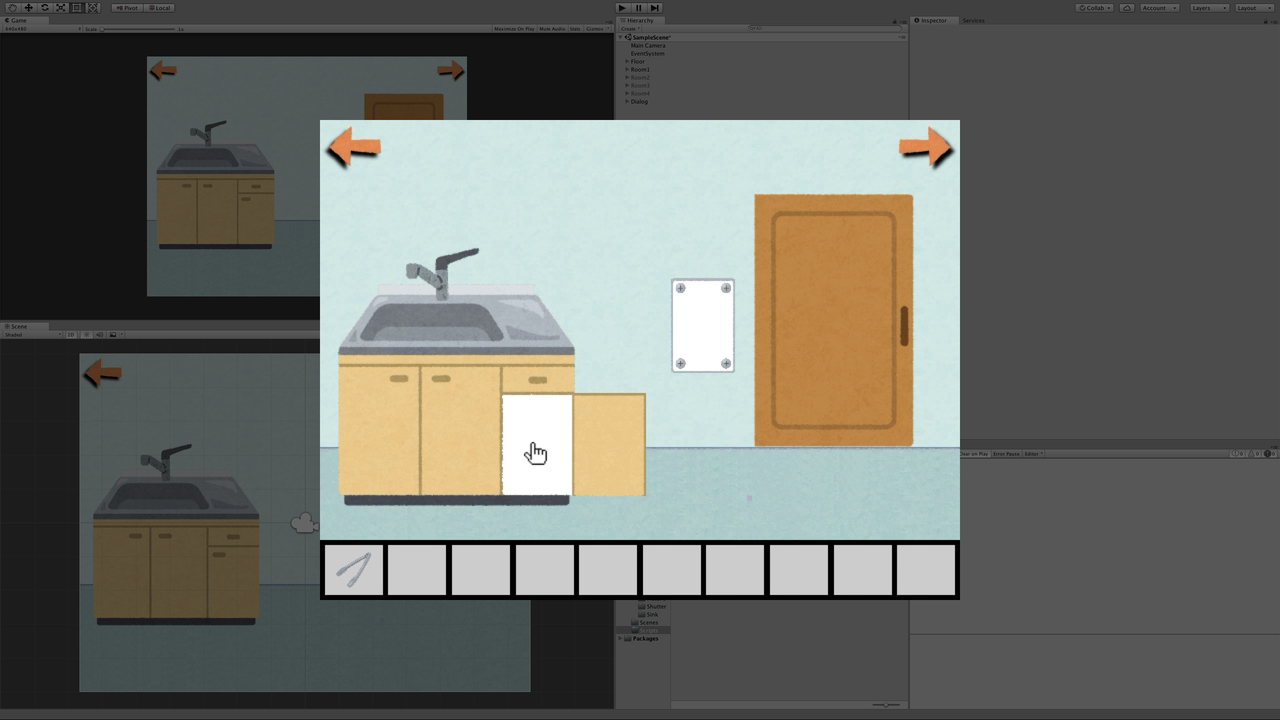
Task: Toggle the Pivot handle position button
Action: coord(127,8)
